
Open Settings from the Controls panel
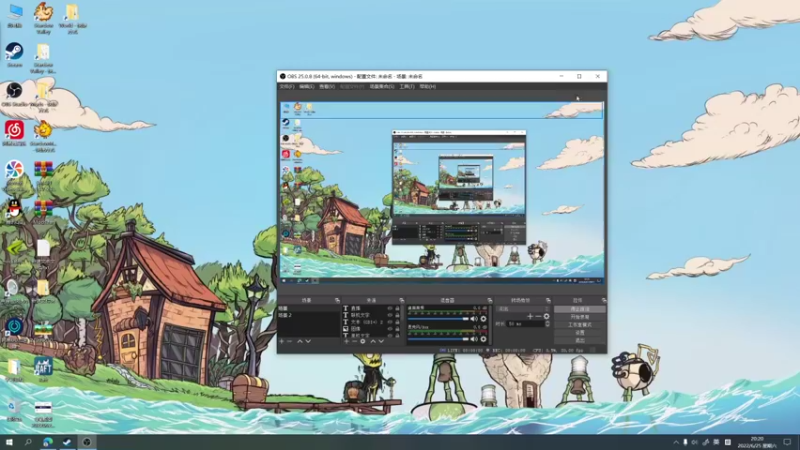(580, 332)
